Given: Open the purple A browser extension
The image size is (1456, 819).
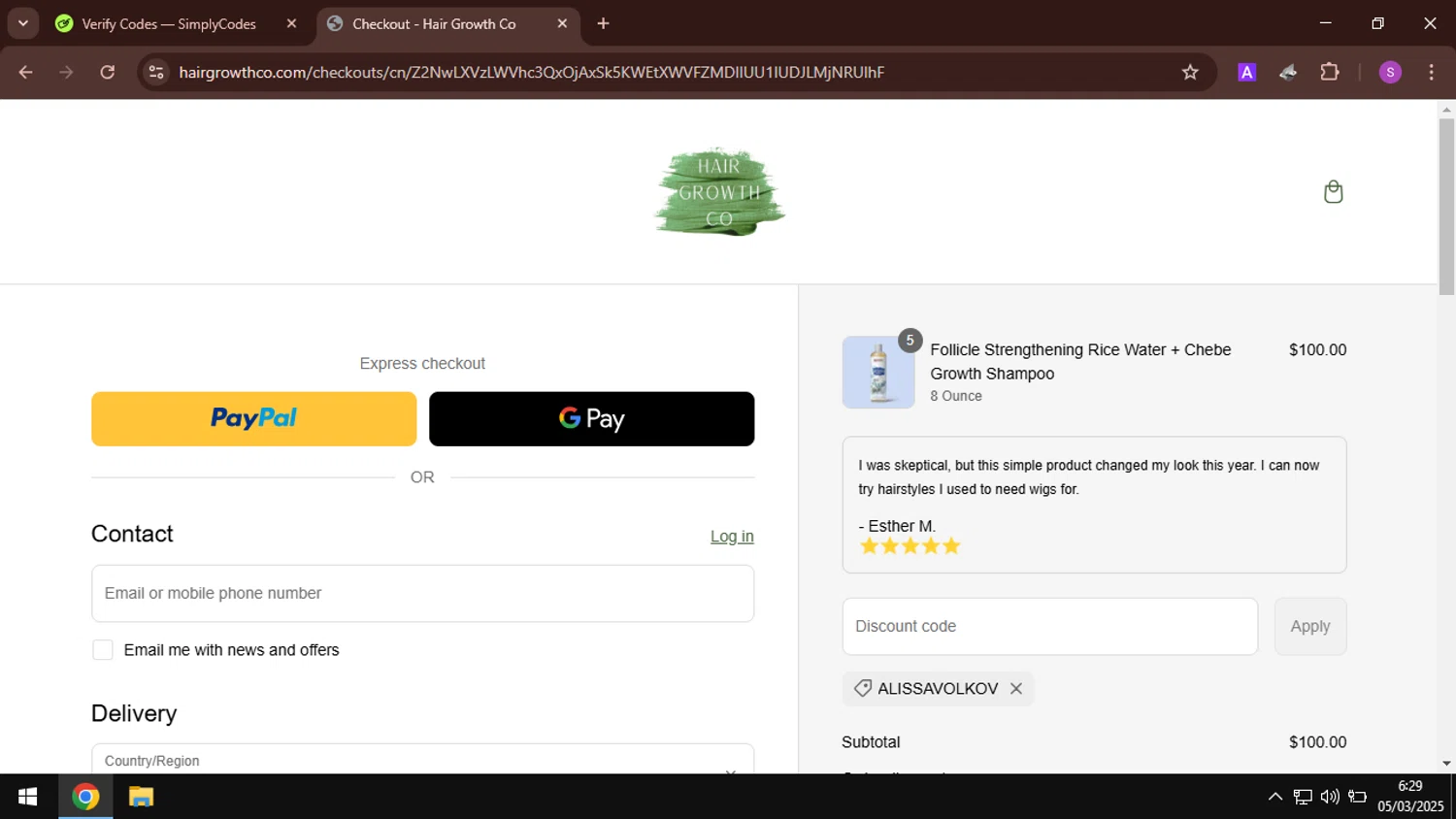Looking at the screenshot, I should [x=1247, y=72].
